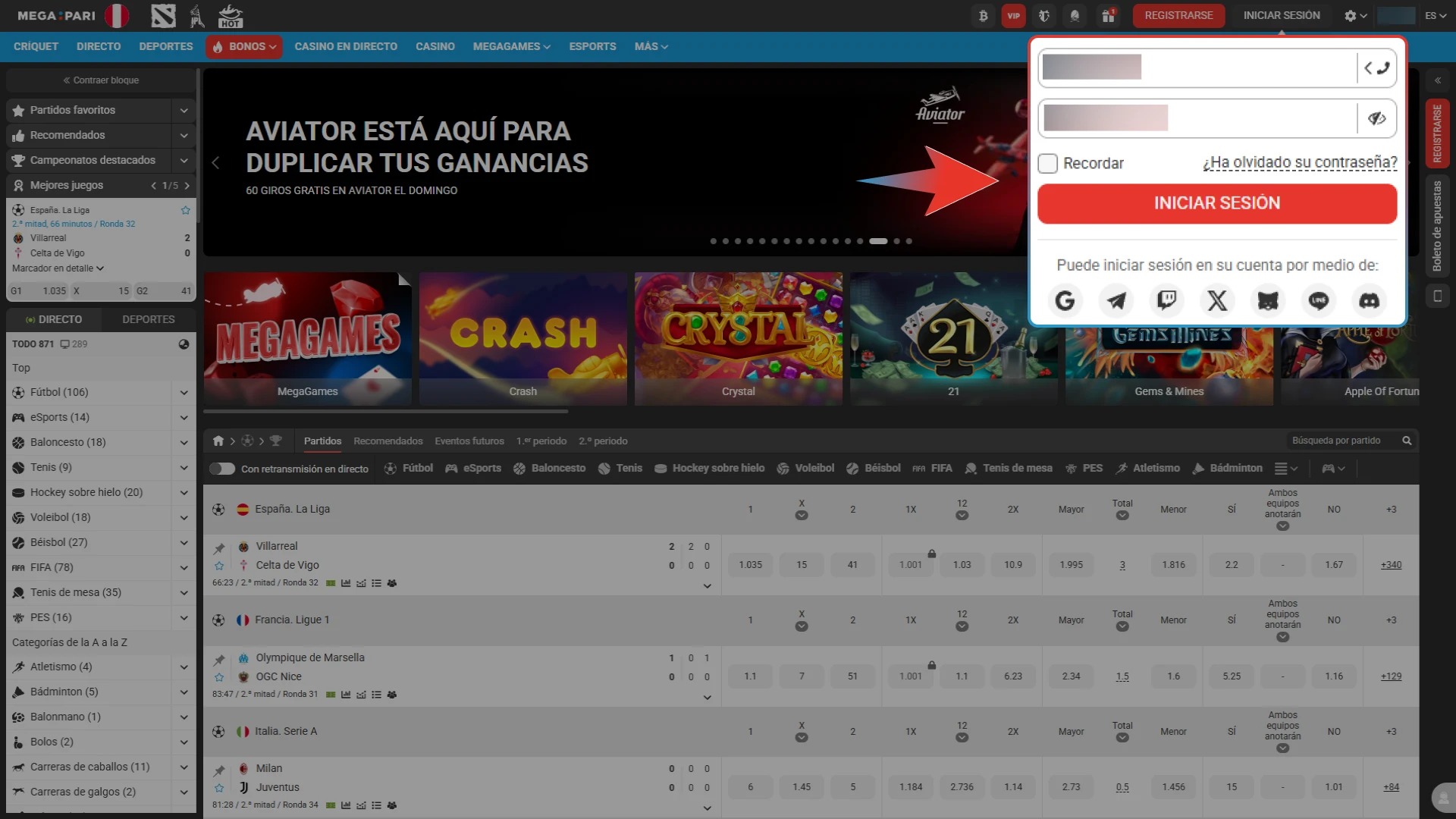Screen dimensions: 1456x819
Task: Select the 1.er periodo tab
Action: 541,441
